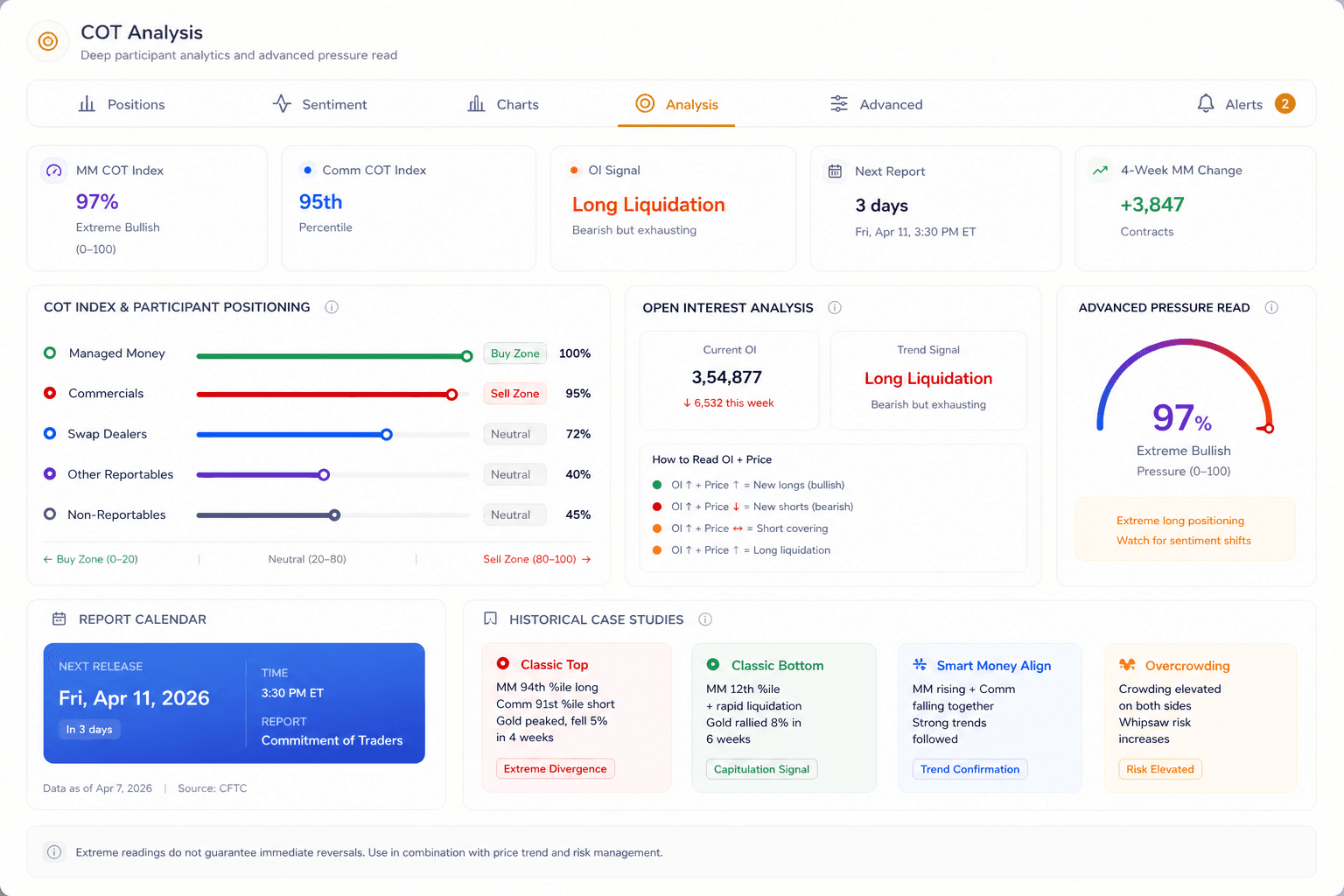
Task: Click info icon beside COT Index & Participant Positioning
Action: 332,307
